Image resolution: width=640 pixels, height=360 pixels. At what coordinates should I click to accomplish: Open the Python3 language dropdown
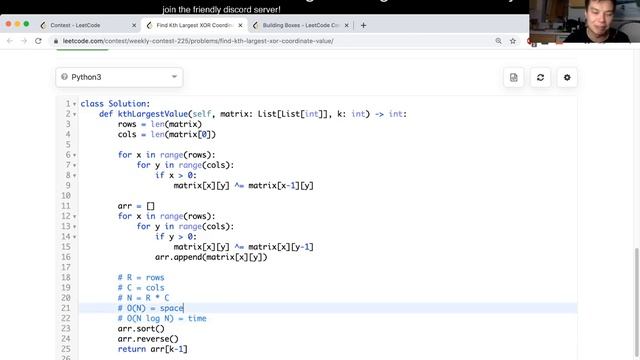click(x=119, y=77)
